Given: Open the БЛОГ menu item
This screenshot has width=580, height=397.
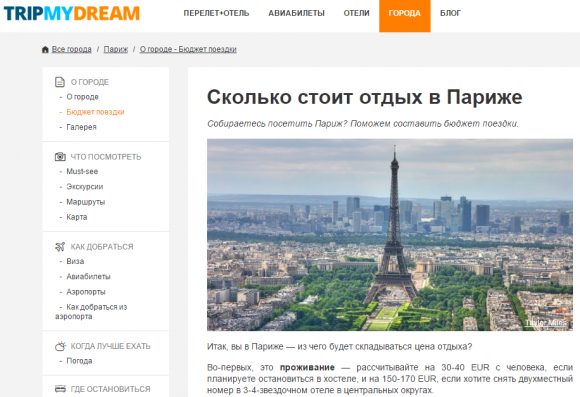Looking at the screenshot, I should tap(450, 13).
